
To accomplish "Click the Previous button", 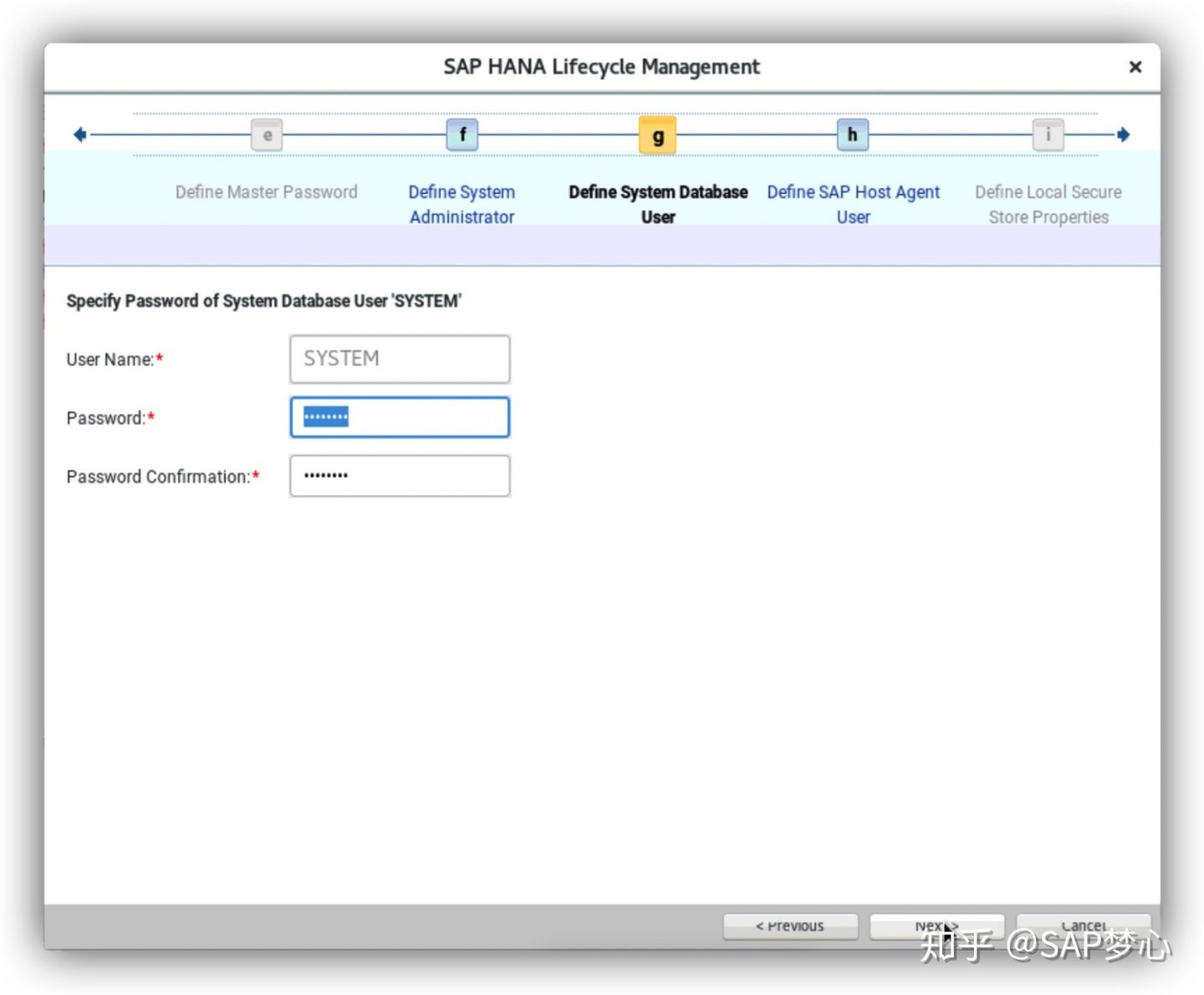I will tap(790, 926).
